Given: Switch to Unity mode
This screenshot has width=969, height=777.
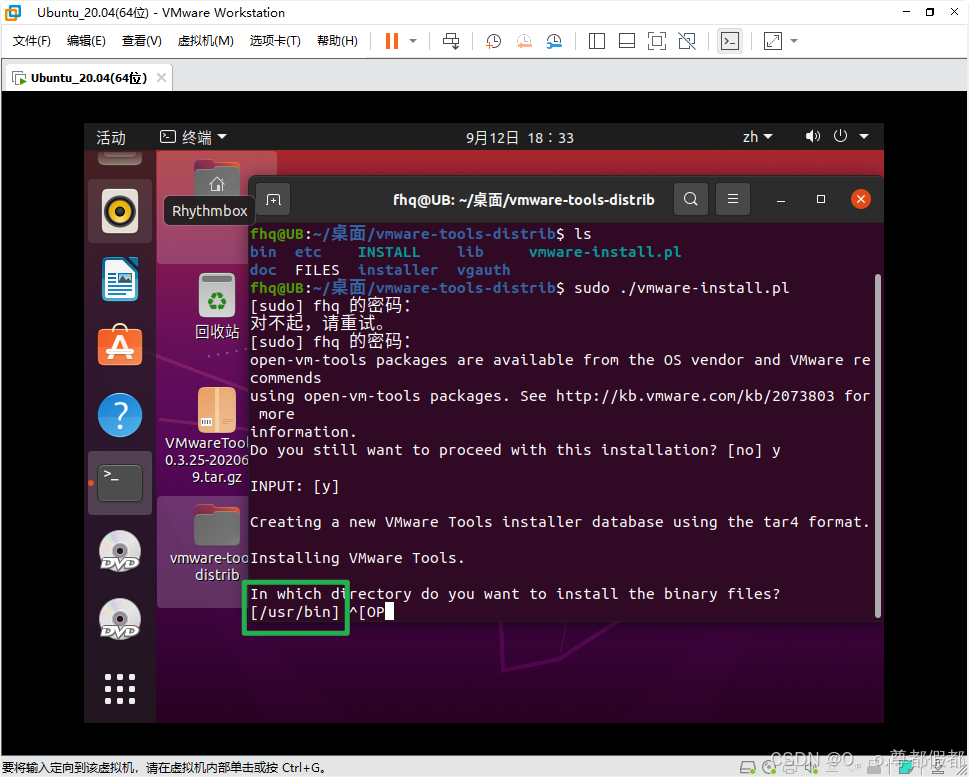Looking at the screenshot, I should 687,41.
